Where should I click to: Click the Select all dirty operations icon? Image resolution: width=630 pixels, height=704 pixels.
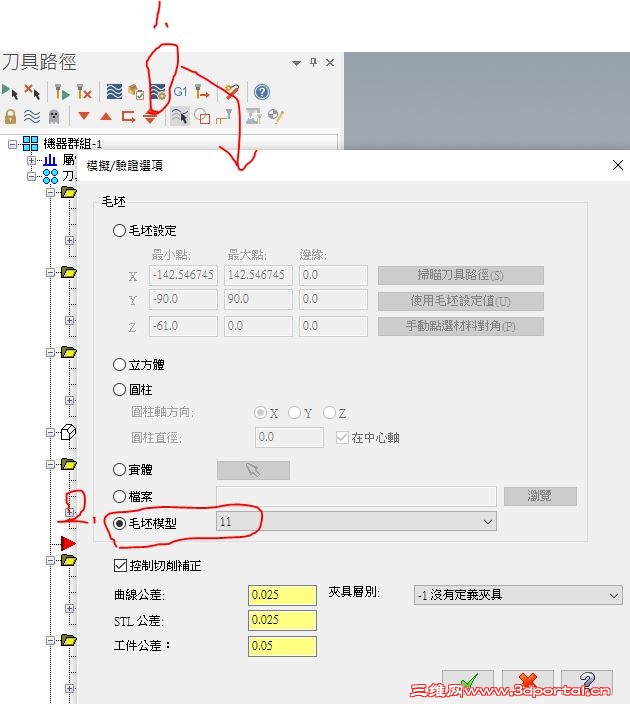(x=32, y=92)
